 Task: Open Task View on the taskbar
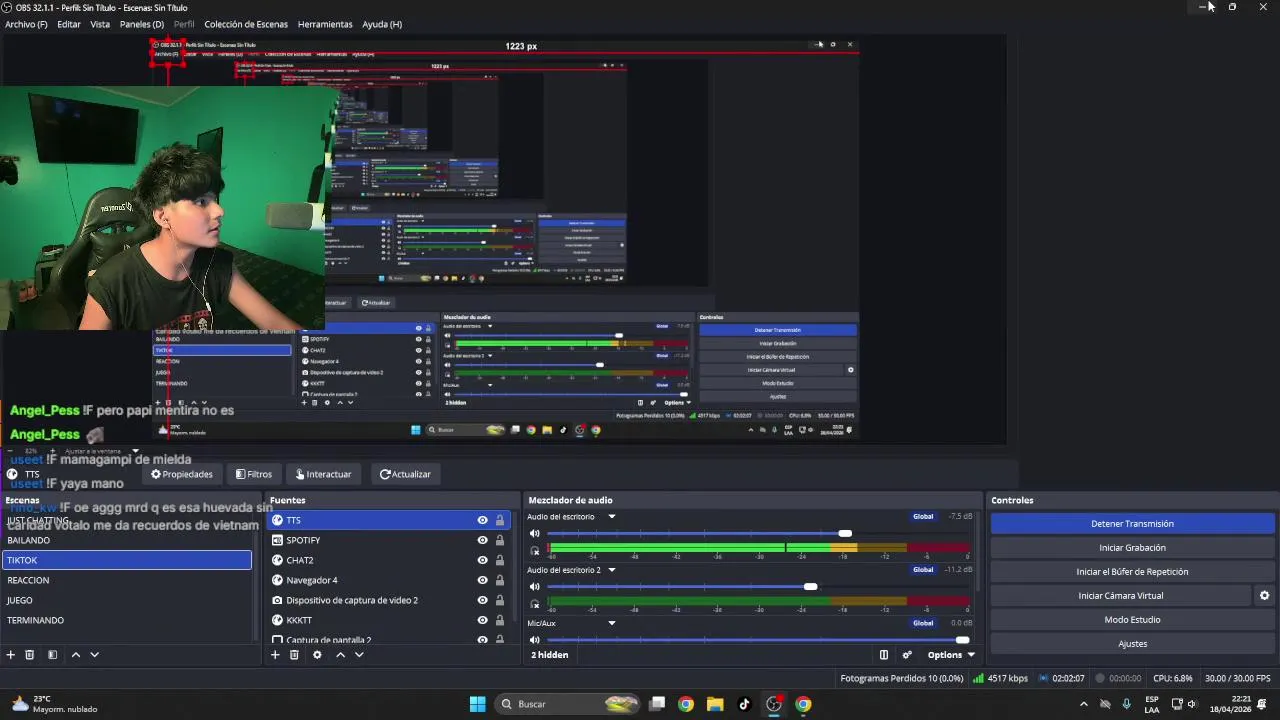pos(657,704)
